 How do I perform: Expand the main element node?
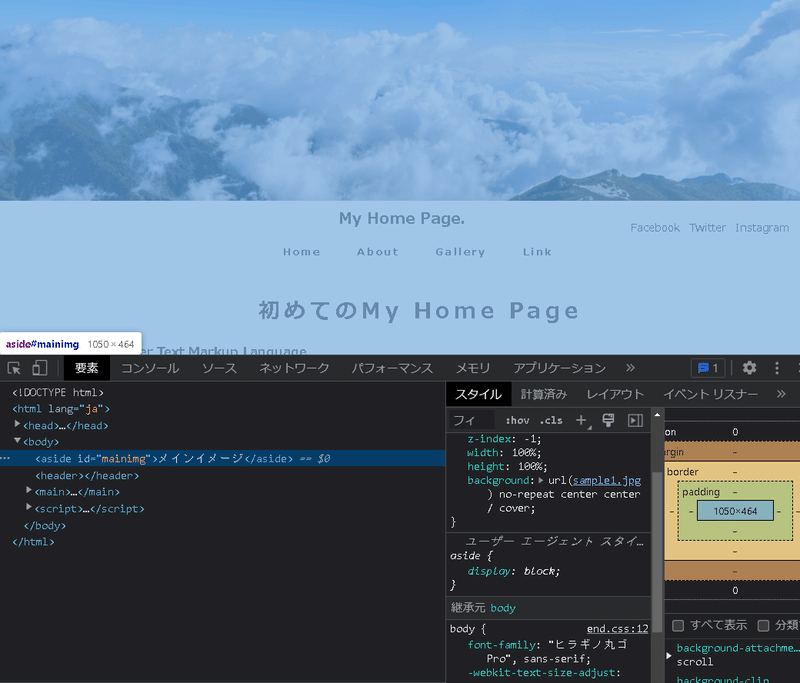click(x=29, y=490)
